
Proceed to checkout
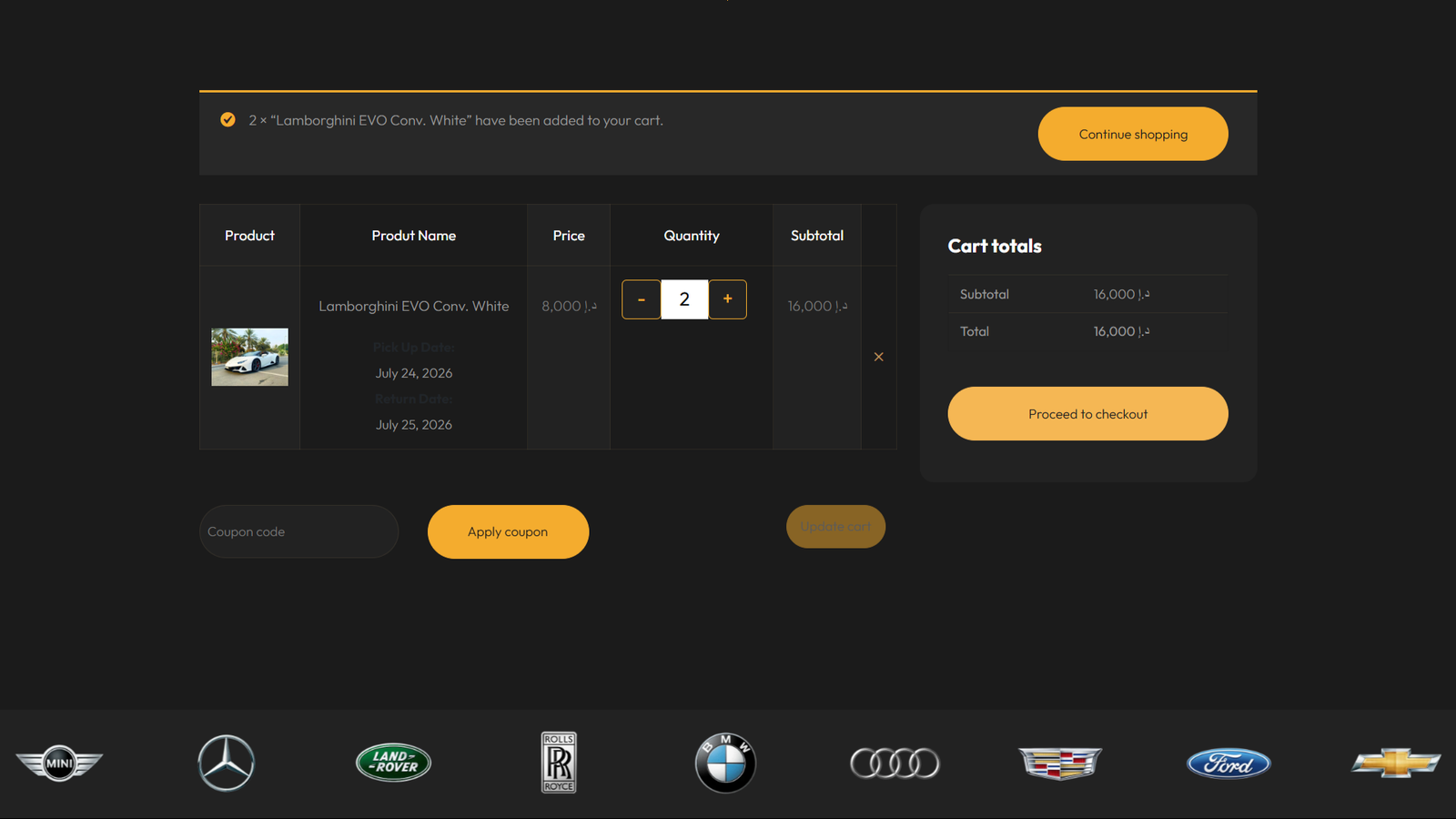click(x=1087, y=414)
